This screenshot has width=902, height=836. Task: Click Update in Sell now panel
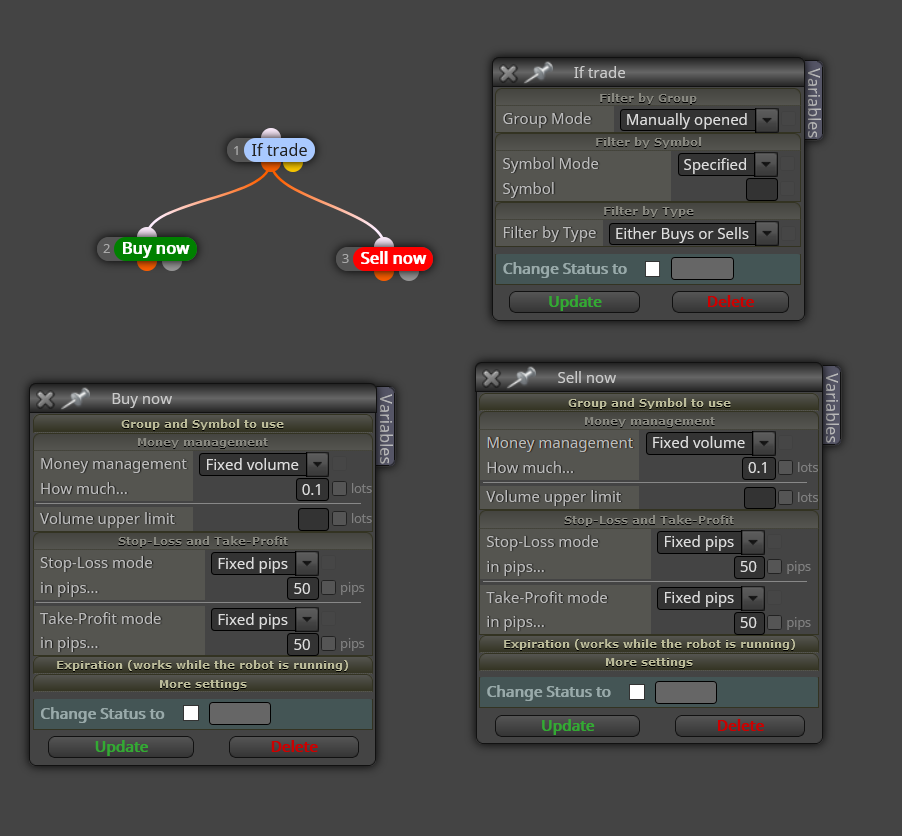pyautogui.click(x=567, y=726)
